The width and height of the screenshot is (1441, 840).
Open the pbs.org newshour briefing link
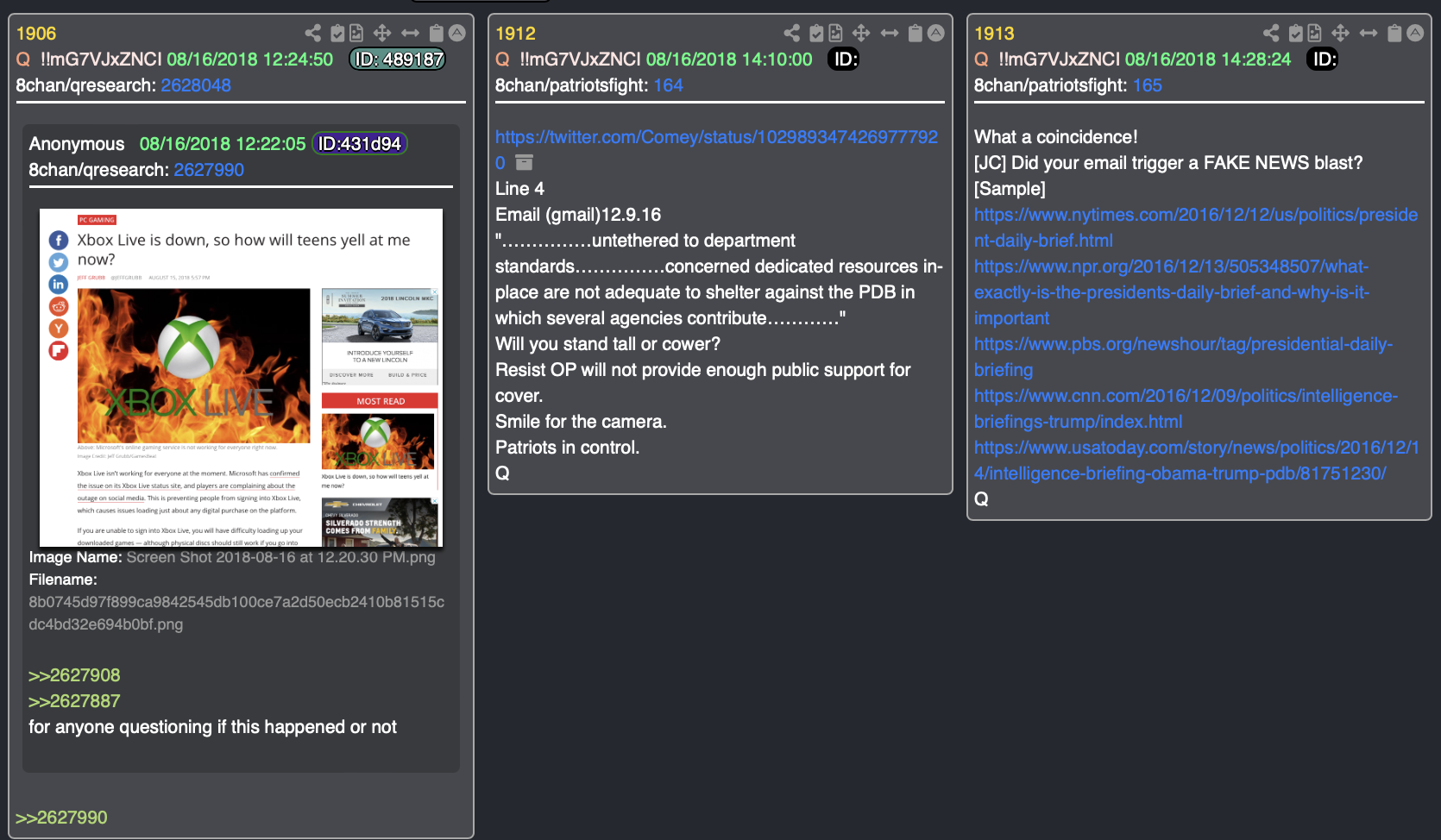click(1183, 357)
